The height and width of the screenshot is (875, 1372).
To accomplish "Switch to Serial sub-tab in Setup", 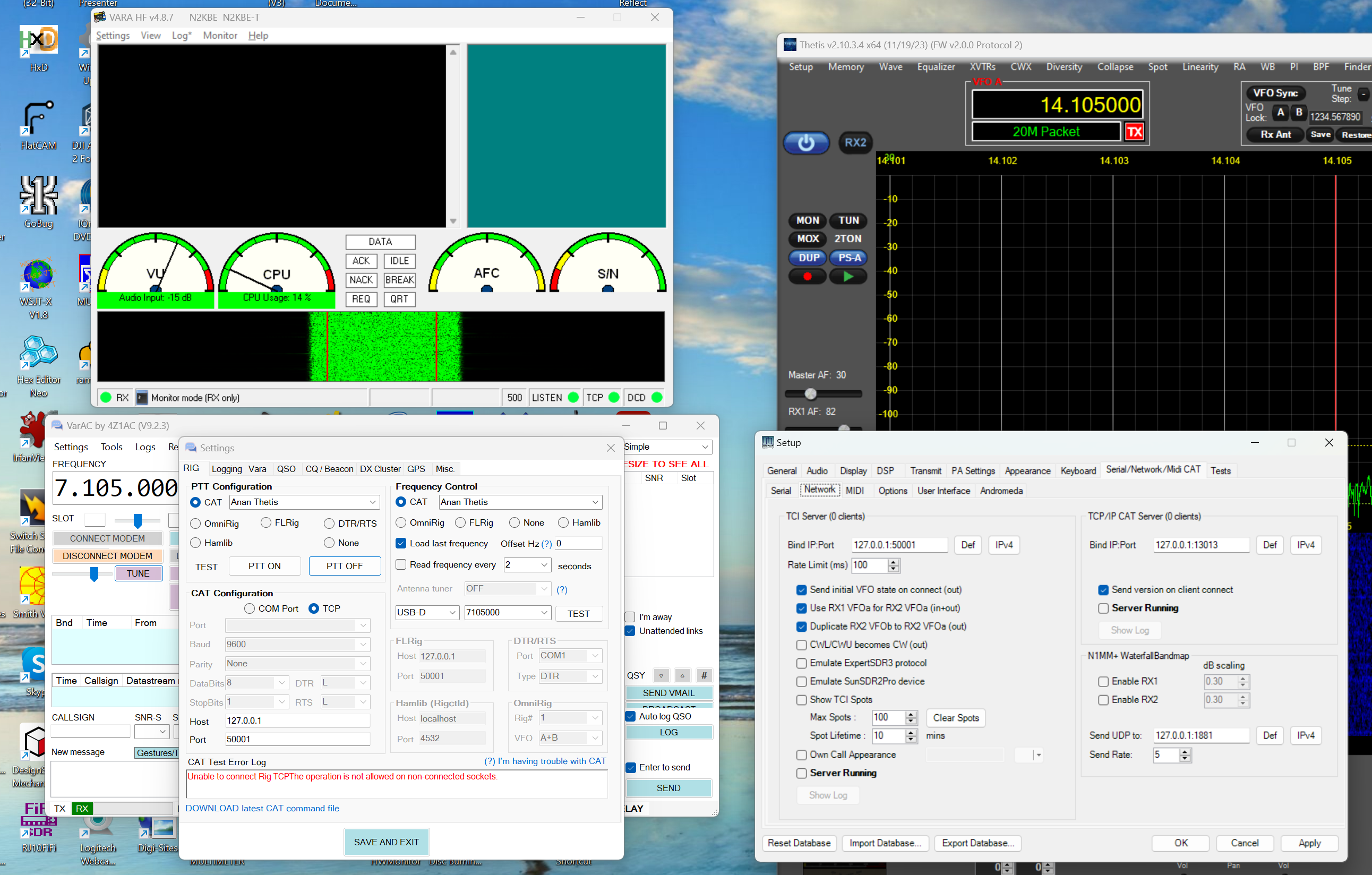I will pos(781,491).
